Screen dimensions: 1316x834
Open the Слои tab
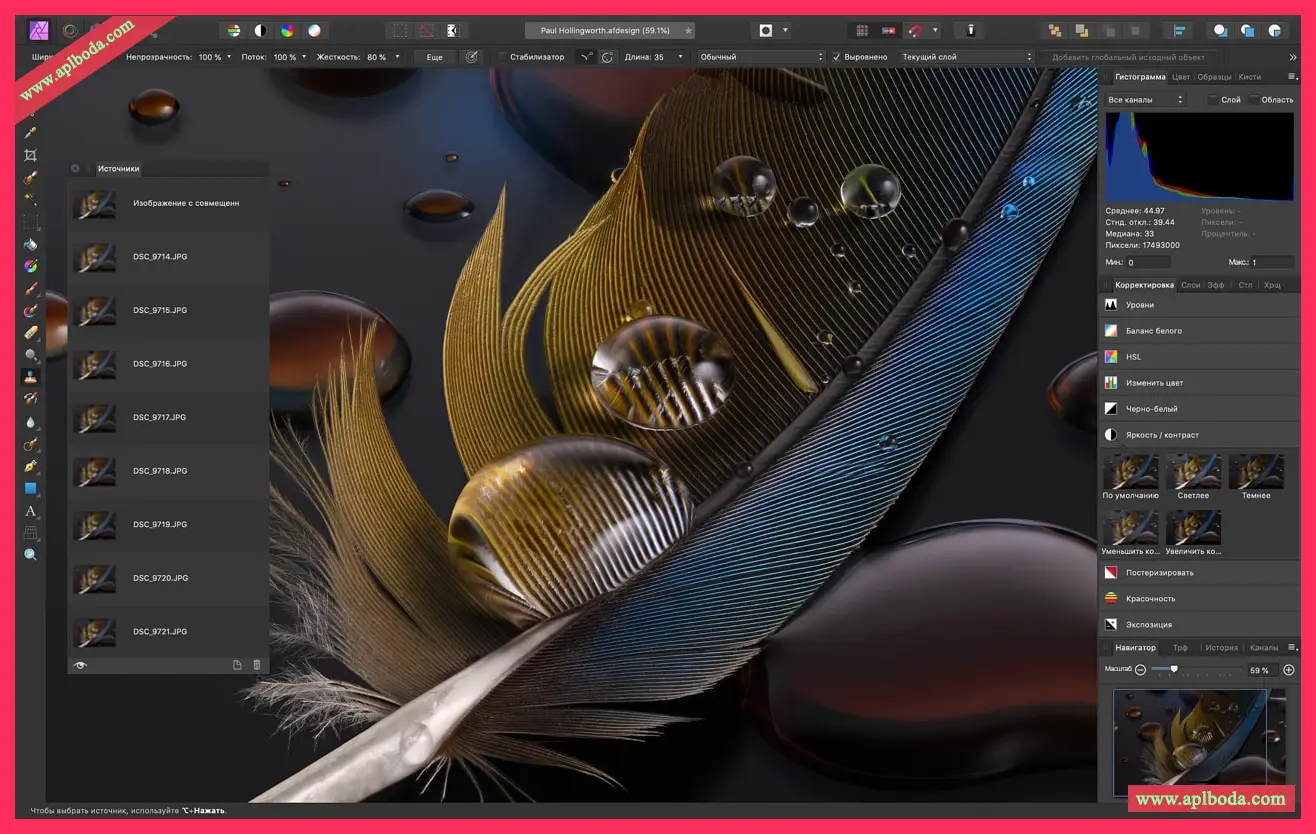pos(1190,285)
